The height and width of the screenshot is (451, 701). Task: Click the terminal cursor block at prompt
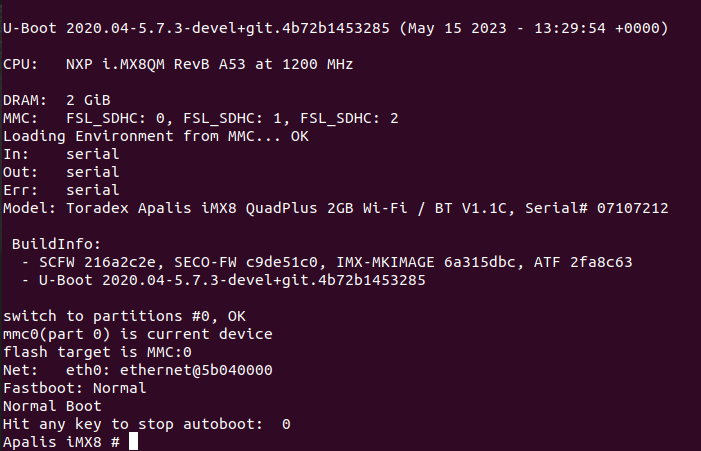(133, 442)
